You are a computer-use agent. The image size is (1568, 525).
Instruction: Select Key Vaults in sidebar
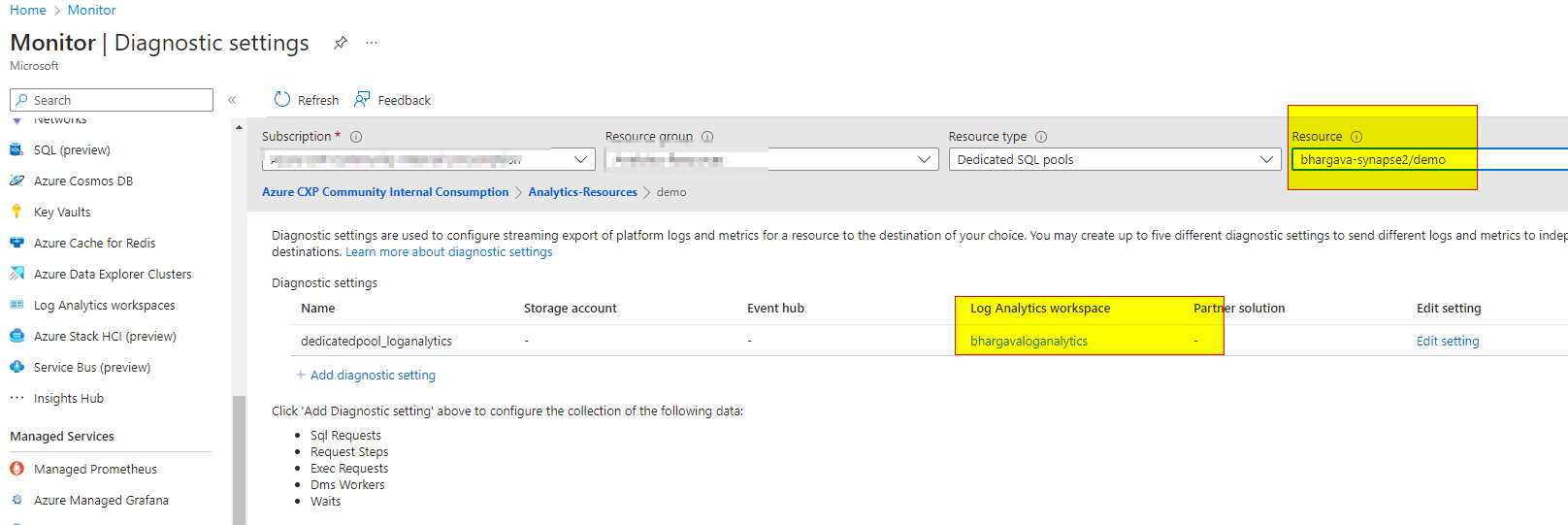pyautogui.click(x=62, y=212)
